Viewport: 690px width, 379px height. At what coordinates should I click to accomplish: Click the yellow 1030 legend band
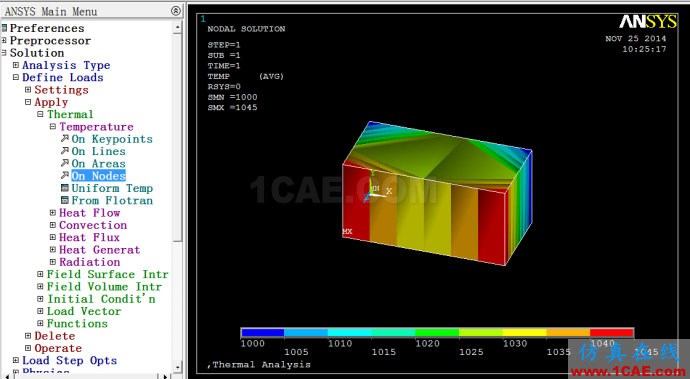pyautogui.click(x=525, y=332)
